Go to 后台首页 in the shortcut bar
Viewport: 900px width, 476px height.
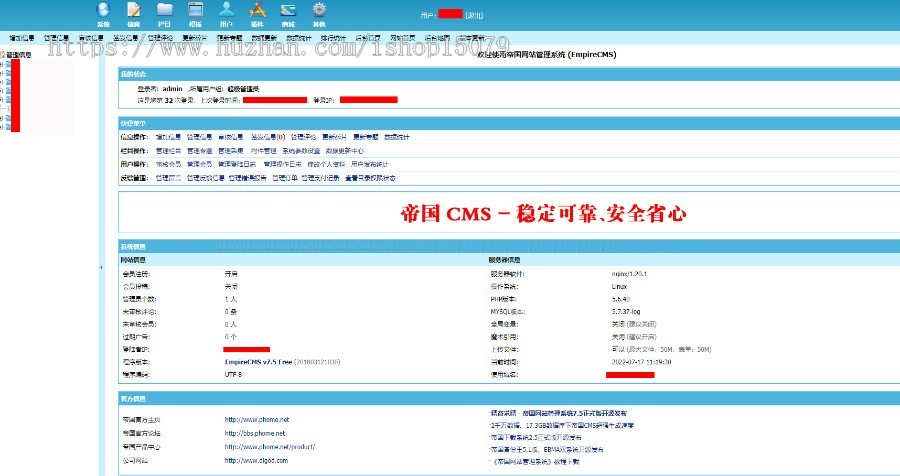(x=368, y=38)
